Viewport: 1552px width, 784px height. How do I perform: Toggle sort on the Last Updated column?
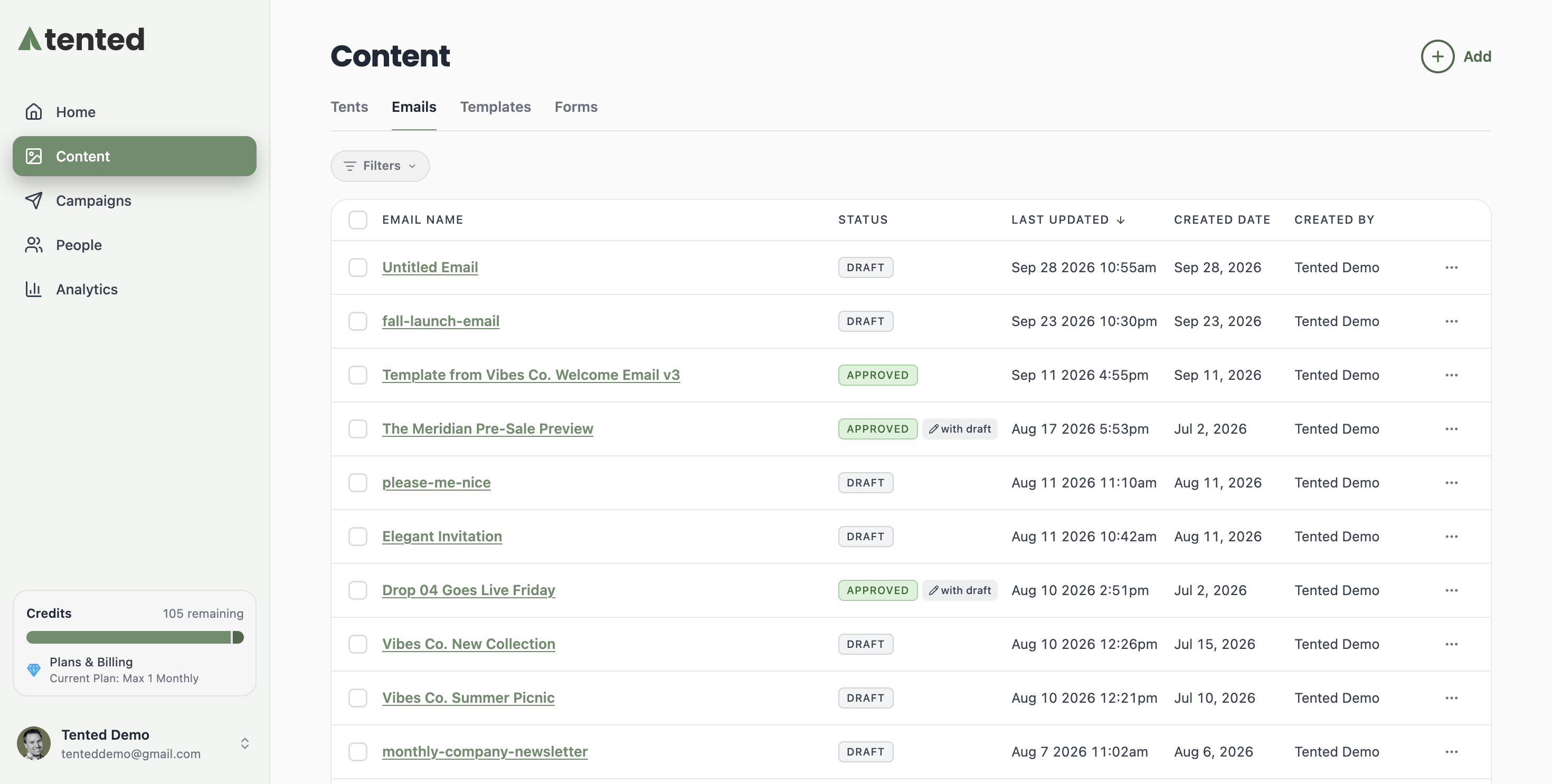[x=1067, y=220]
